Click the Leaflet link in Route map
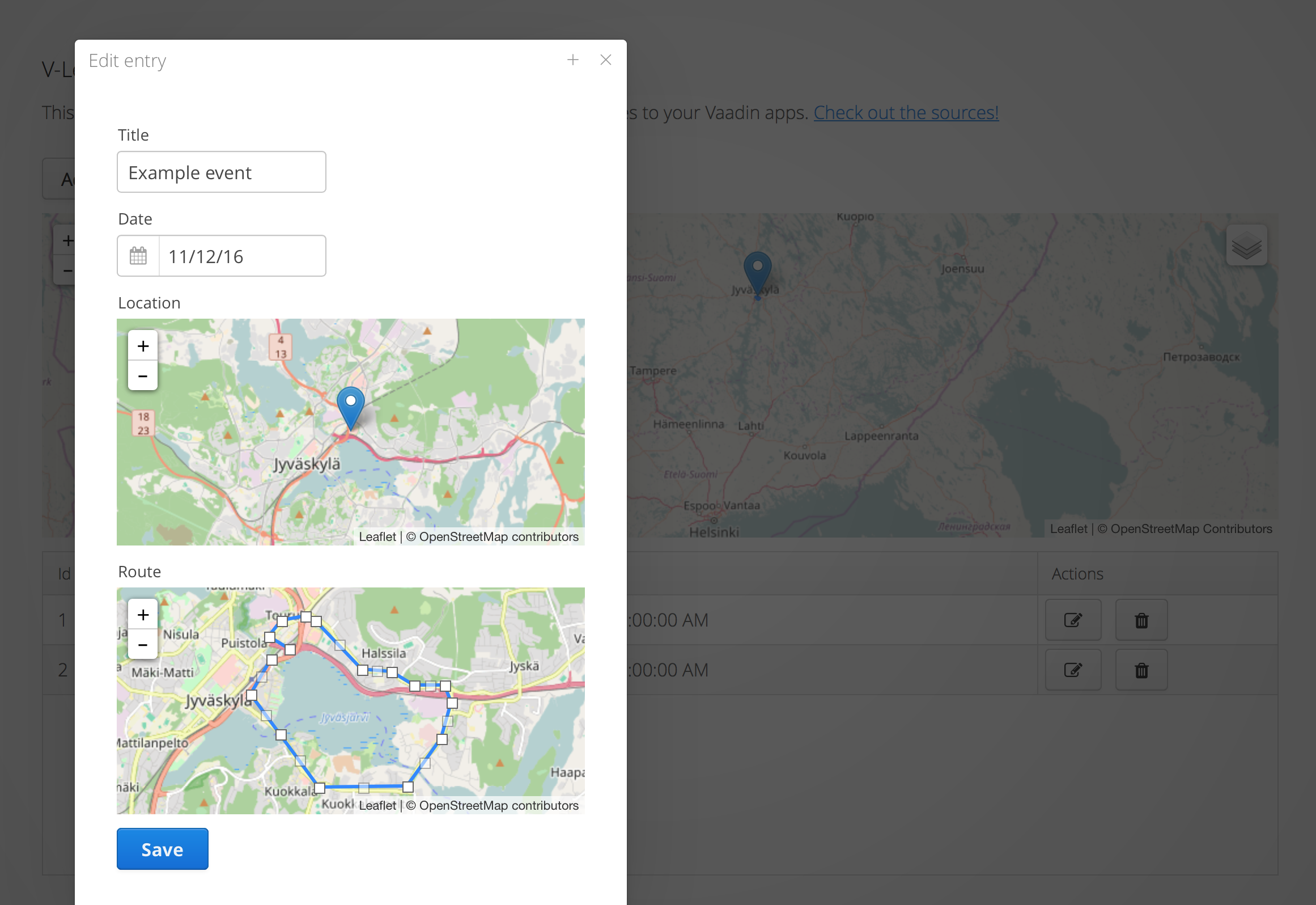1316x905 pixels. [x=377, y=805]
